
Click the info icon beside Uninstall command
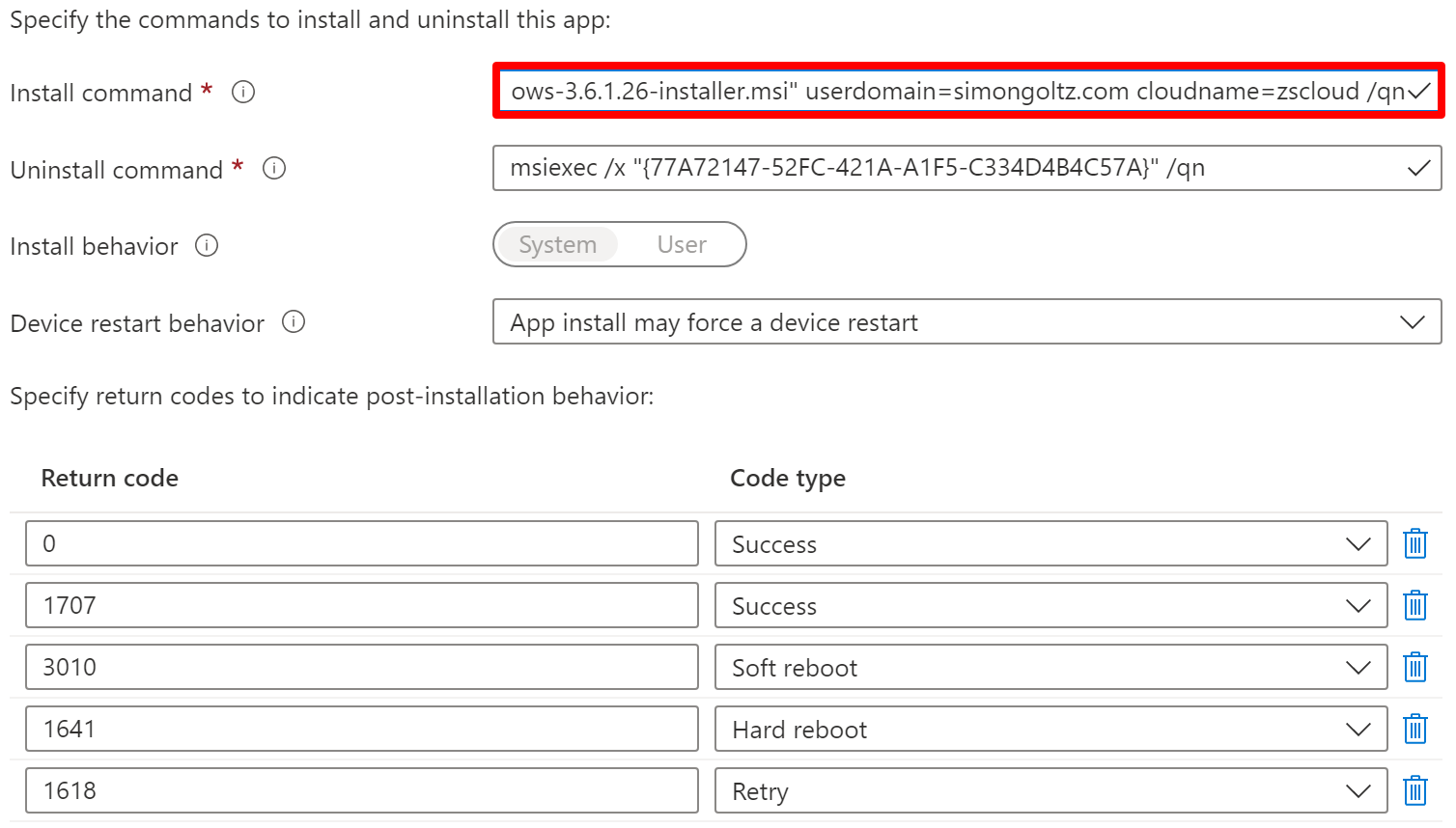(273, 168)
